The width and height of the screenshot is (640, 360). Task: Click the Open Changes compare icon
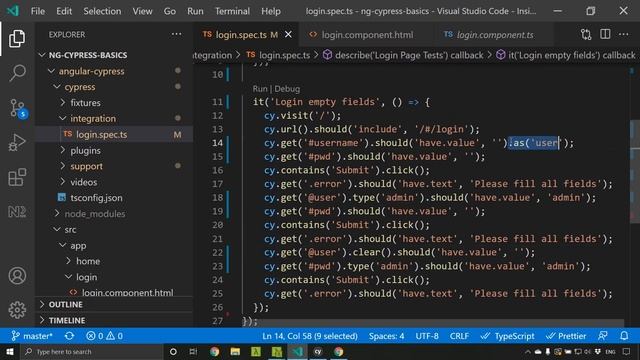pos(586,35)
